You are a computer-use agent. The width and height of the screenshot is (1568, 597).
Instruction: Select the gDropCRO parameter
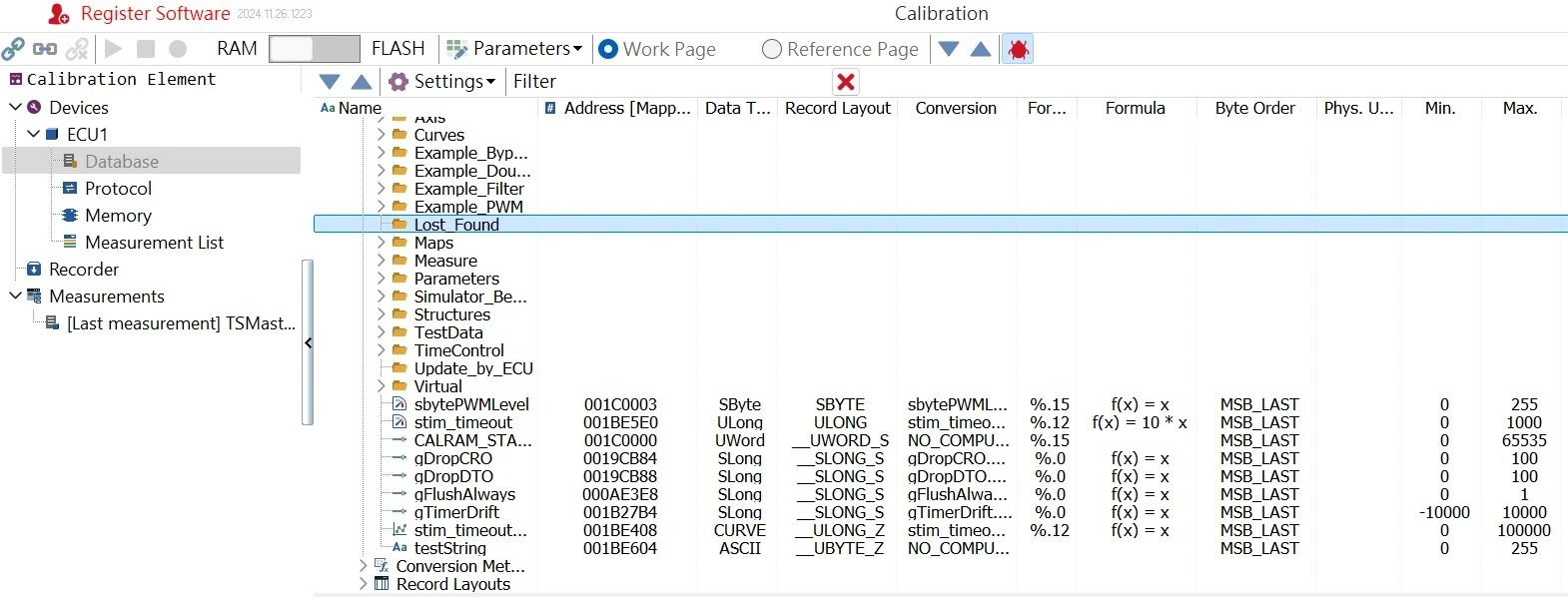(x=940, y=458)
